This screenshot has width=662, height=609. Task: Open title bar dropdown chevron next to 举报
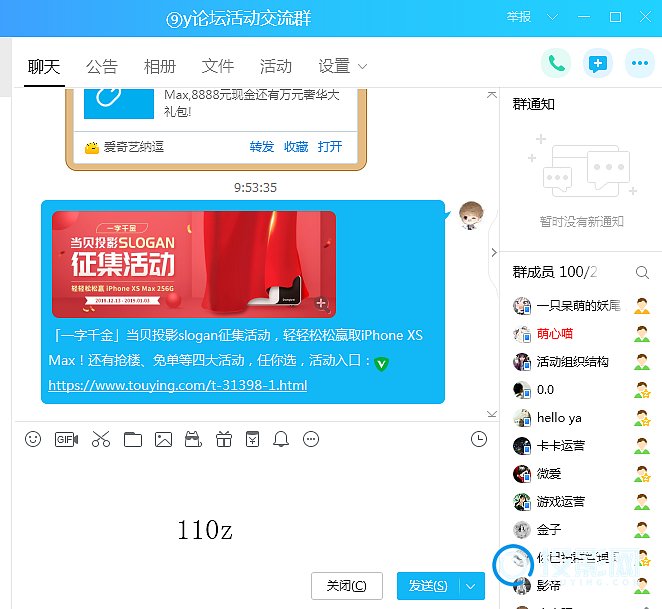552,17
